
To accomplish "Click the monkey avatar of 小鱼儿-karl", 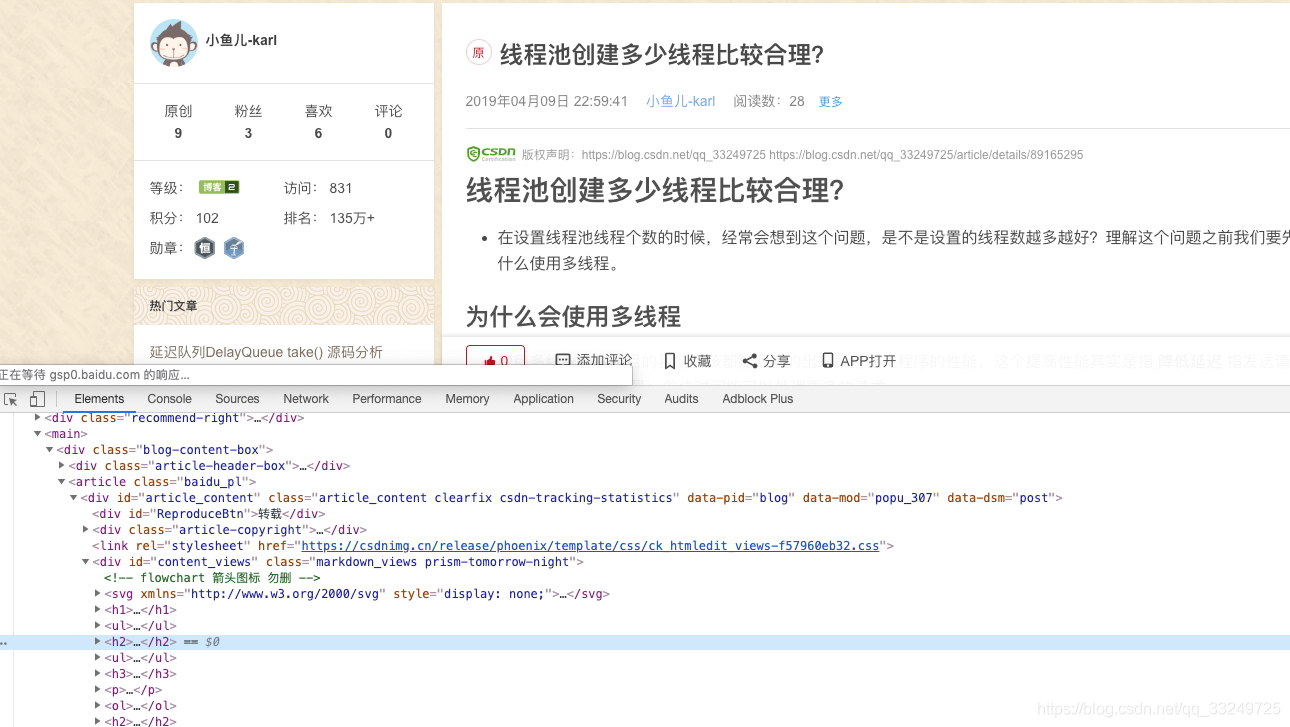I will 174,43.
